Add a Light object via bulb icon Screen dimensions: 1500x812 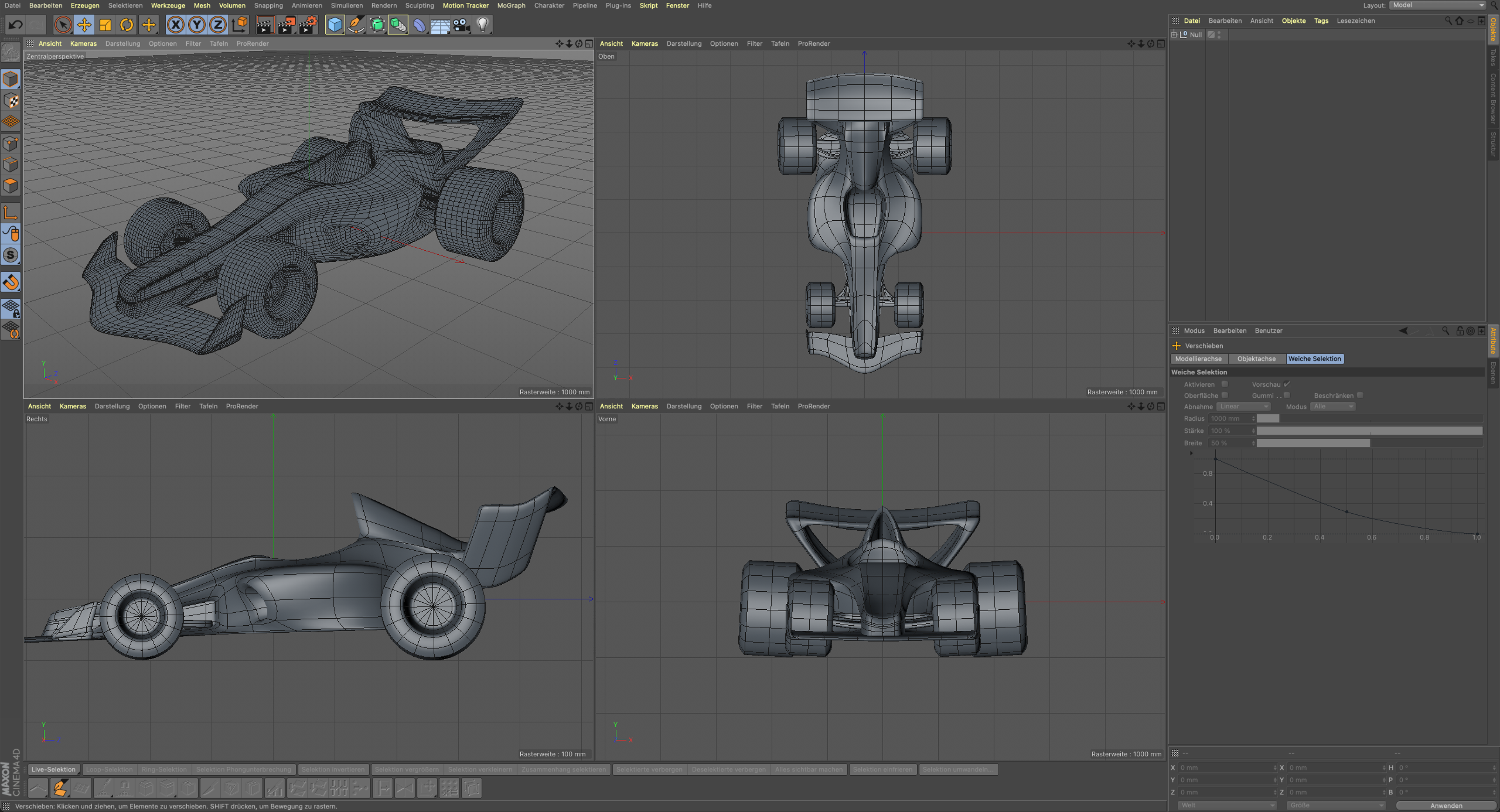(483, 25)
